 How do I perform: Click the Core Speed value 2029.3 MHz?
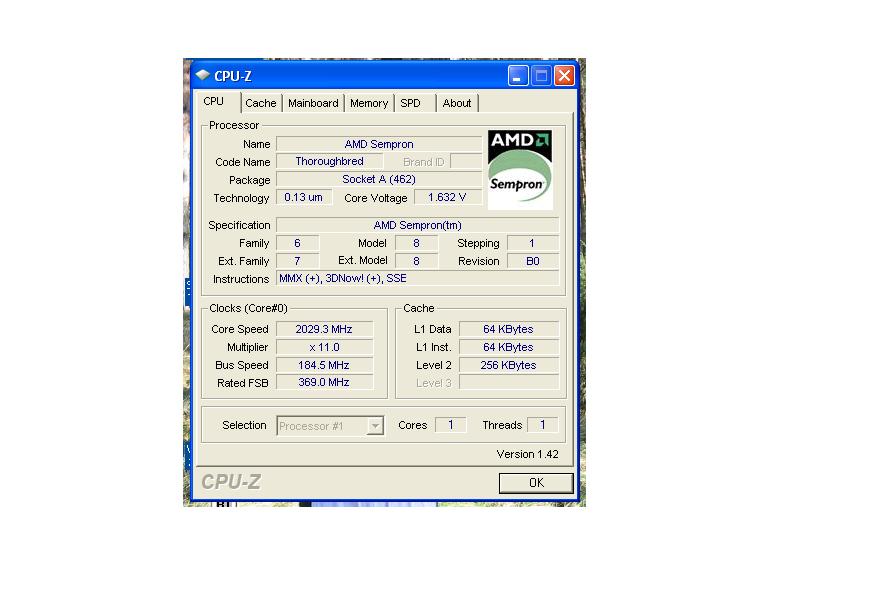(x=324, y=329)
